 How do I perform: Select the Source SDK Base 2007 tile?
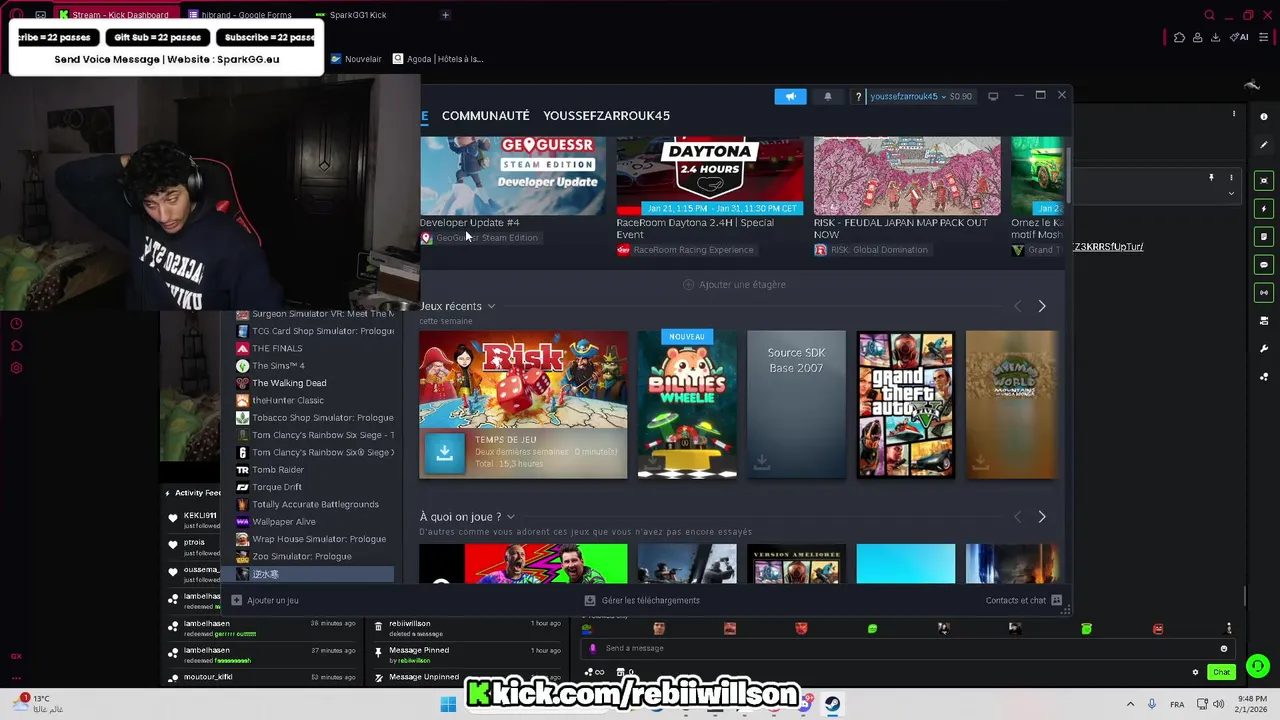796,404
